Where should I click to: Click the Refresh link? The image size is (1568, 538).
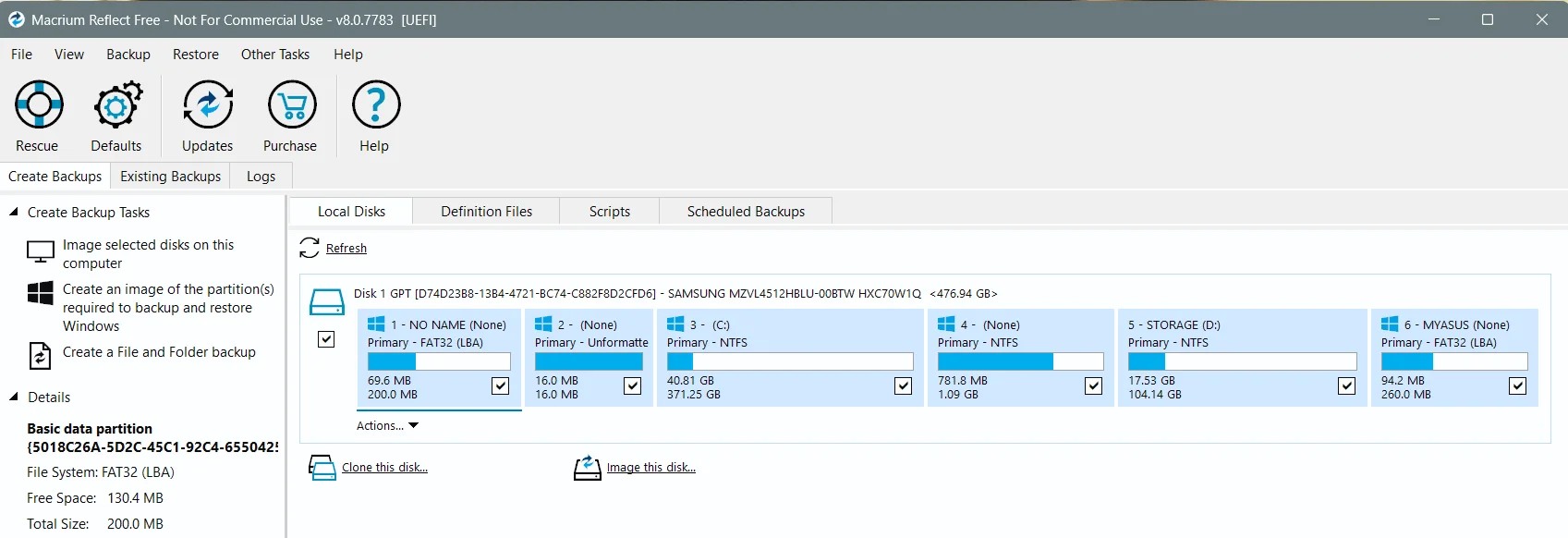346,249
